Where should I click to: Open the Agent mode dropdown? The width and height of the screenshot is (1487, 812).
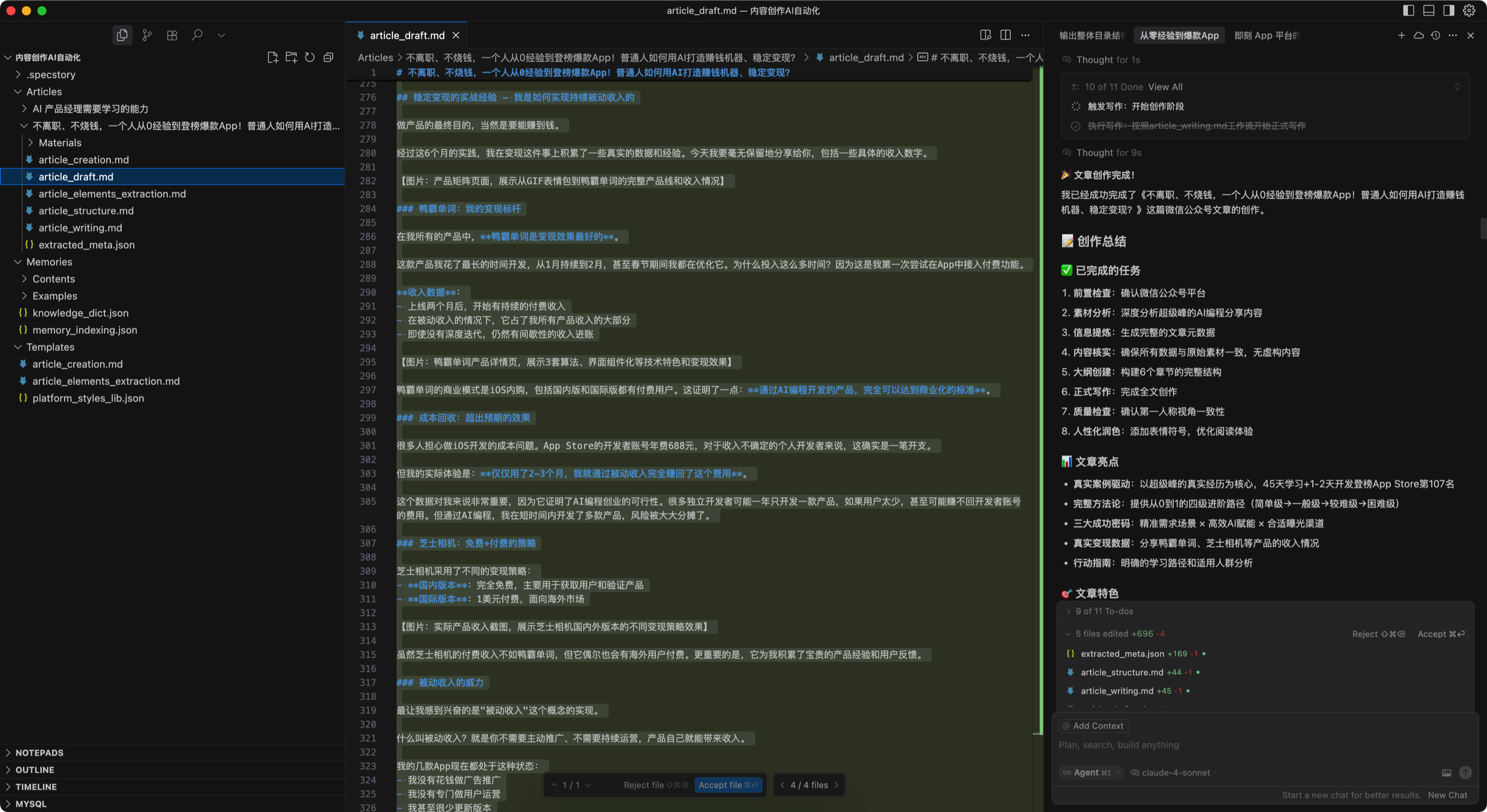pos(1092,773)
